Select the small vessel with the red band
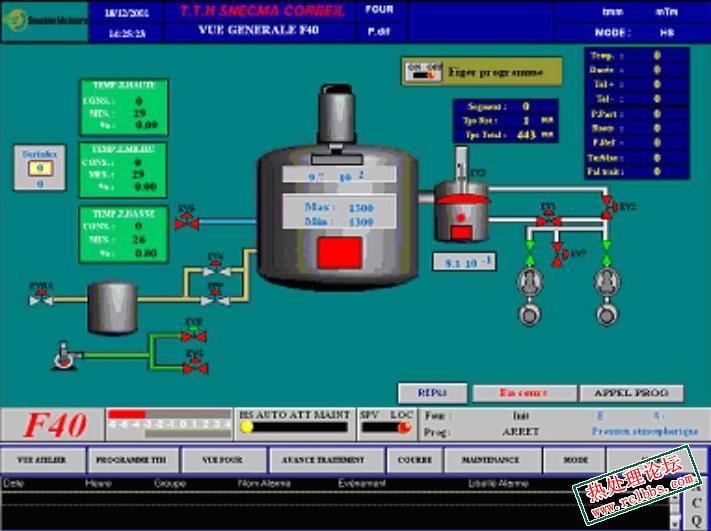711x531 pixels. pyautogui.click(x=461, y=210)
